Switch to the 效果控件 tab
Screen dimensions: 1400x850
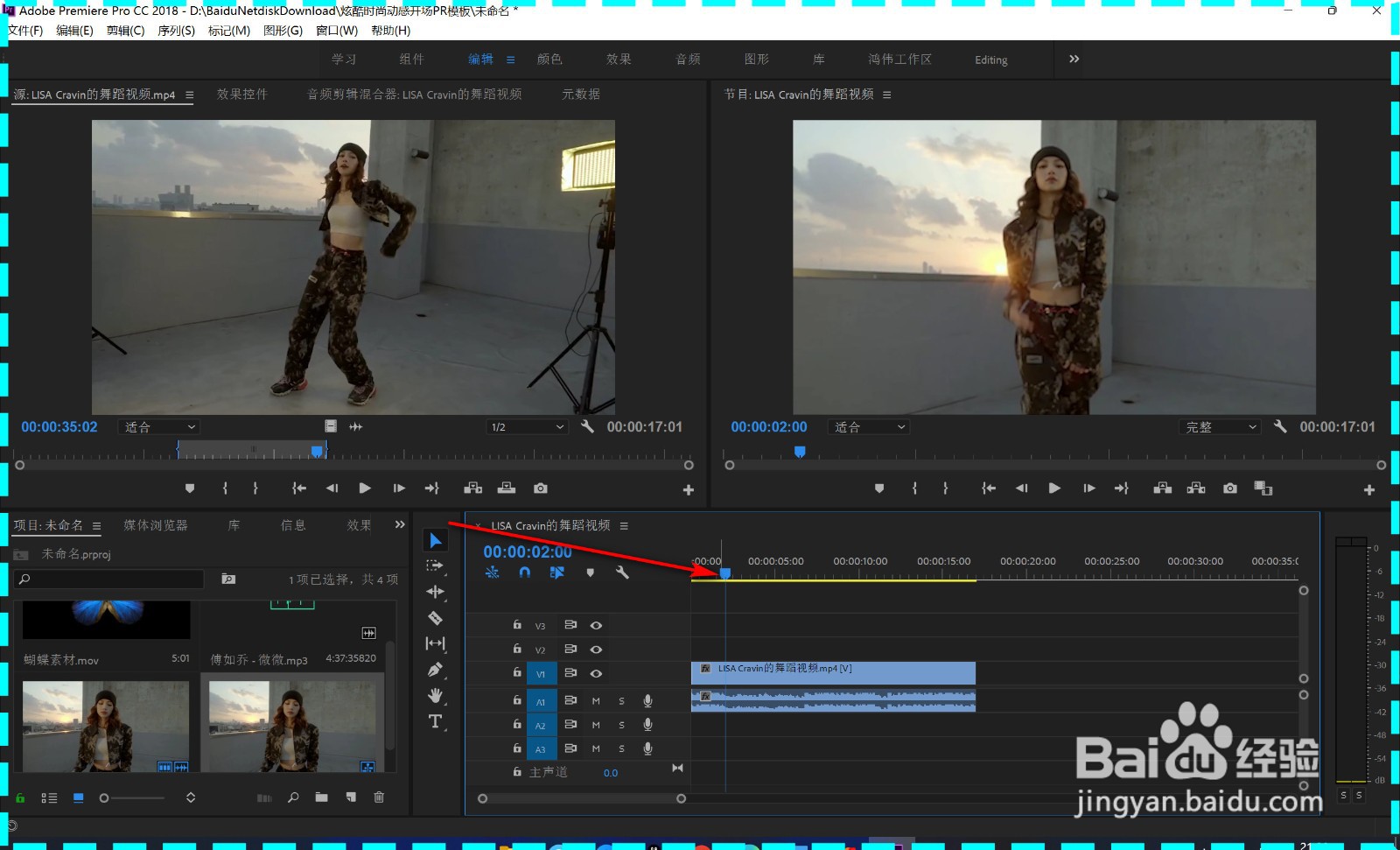tap(241, 95)
